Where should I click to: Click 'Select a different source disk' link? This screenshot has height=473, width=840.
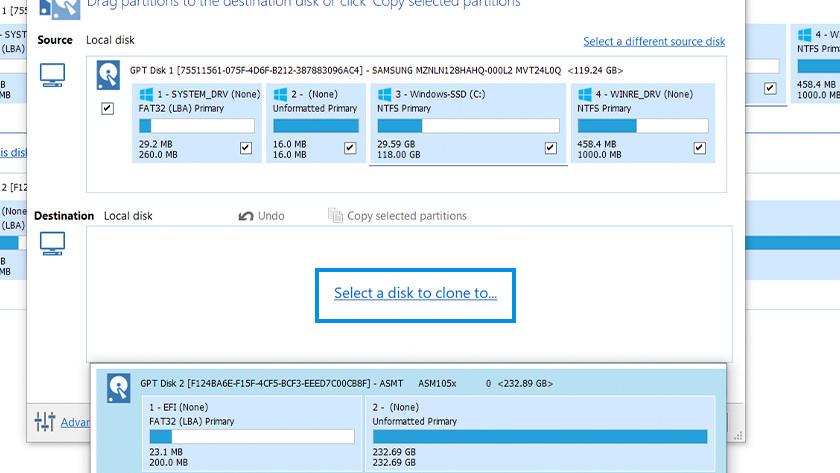click(x=654, y=41)
